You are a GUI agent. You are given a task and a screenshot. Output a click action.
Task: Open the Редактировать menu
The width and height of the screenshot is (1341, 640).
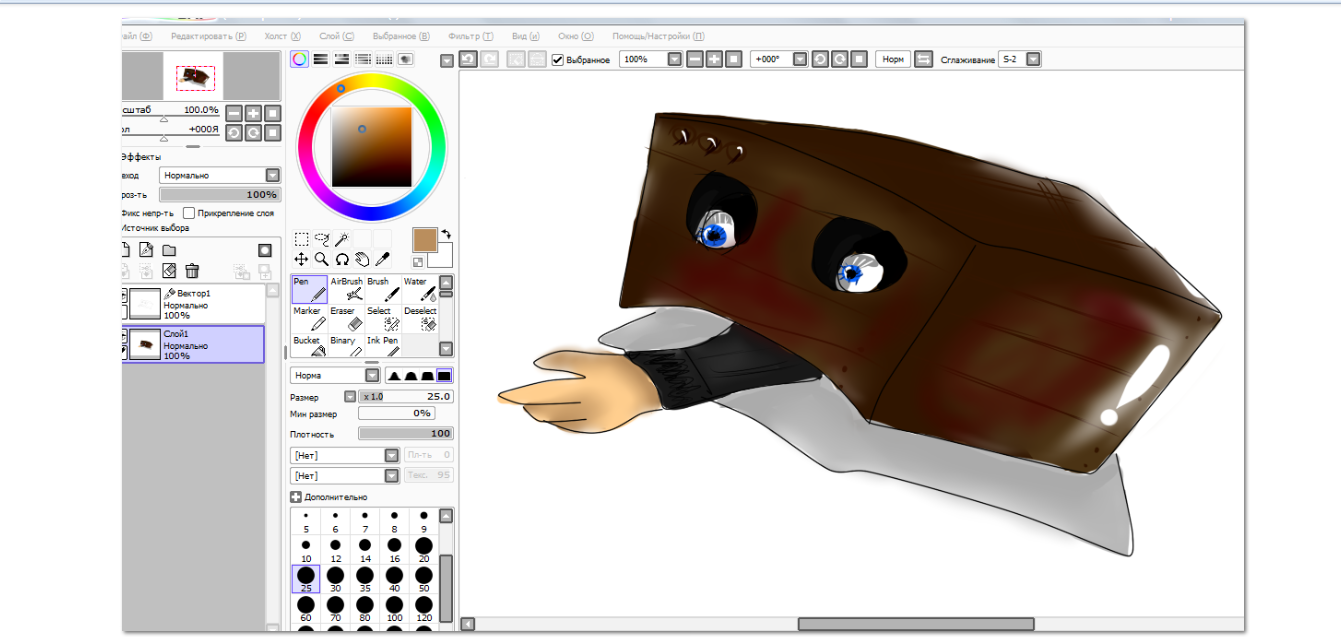[x=209, y=35]
